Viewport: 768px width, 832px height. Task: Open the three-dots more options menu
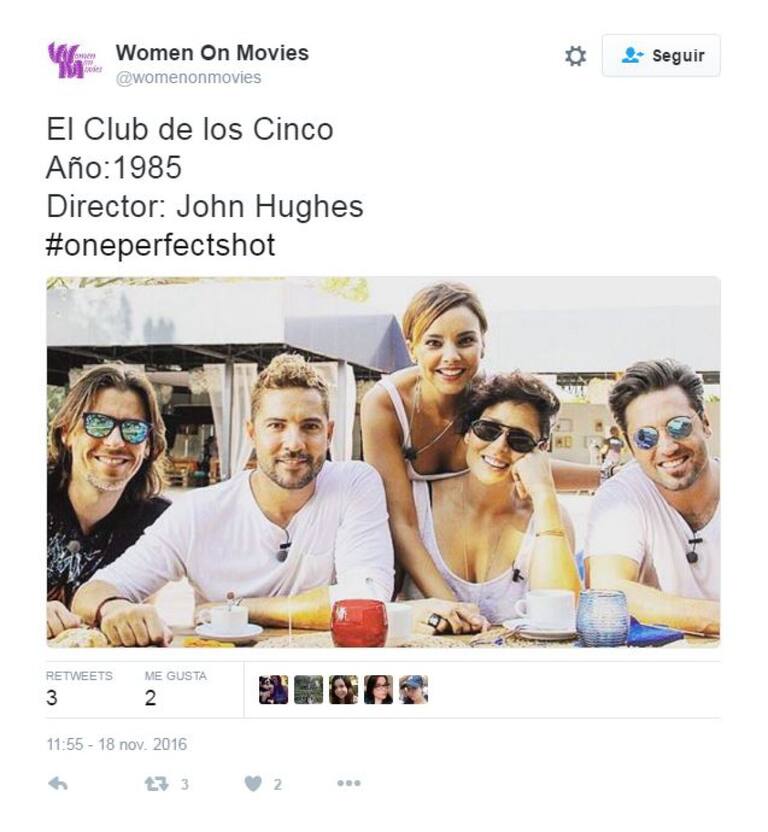pyautogui.click(x=349, y=783)
